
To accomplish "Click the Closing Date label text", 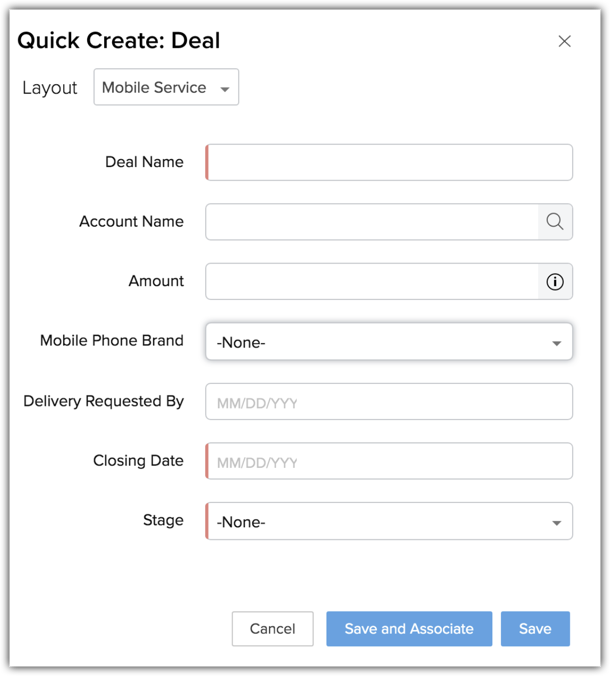I will (138, 461).
